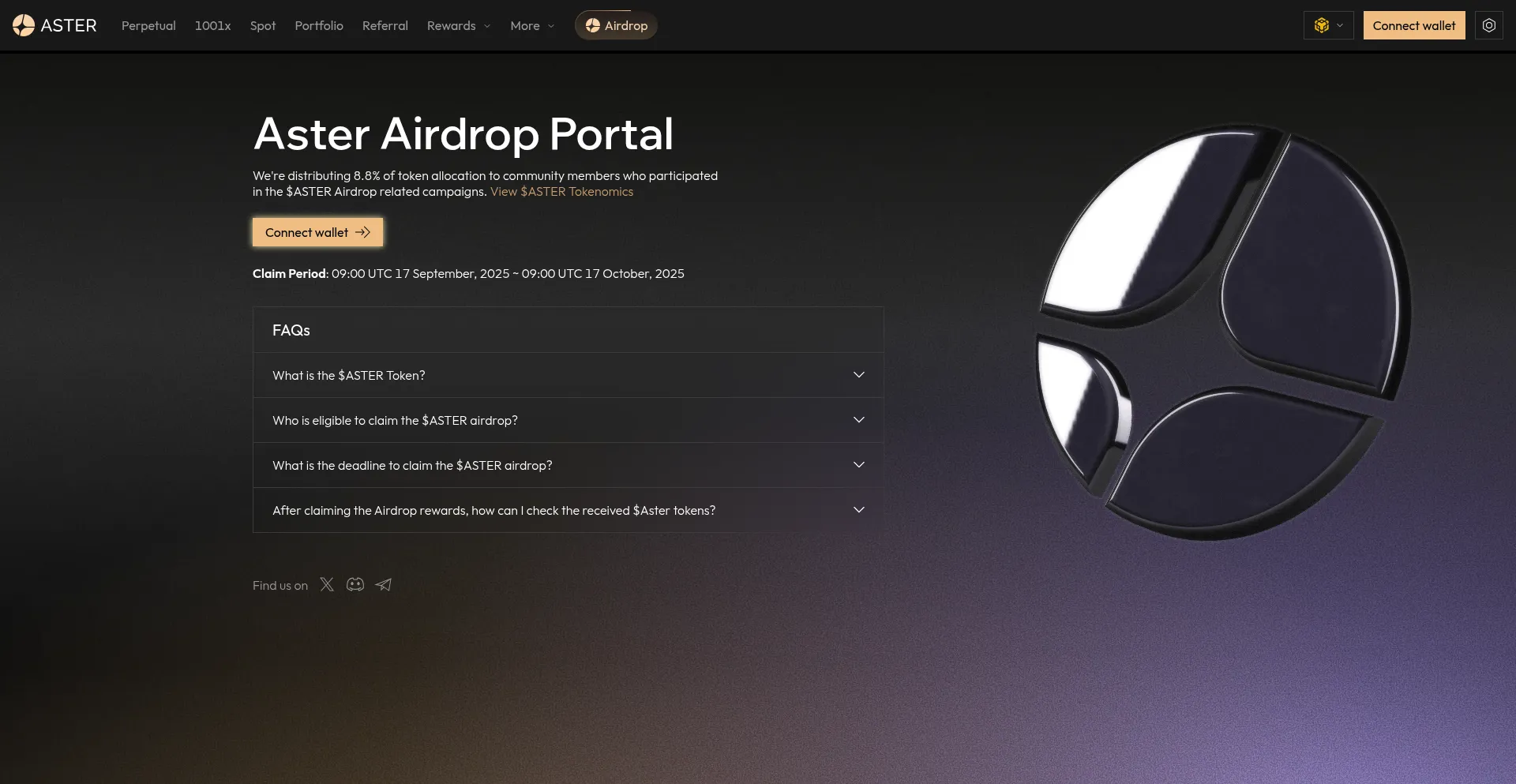Viewport: 1516px width, 784px height.
Task: Open the BNB chain network selector
Action: click(1328, 25)
